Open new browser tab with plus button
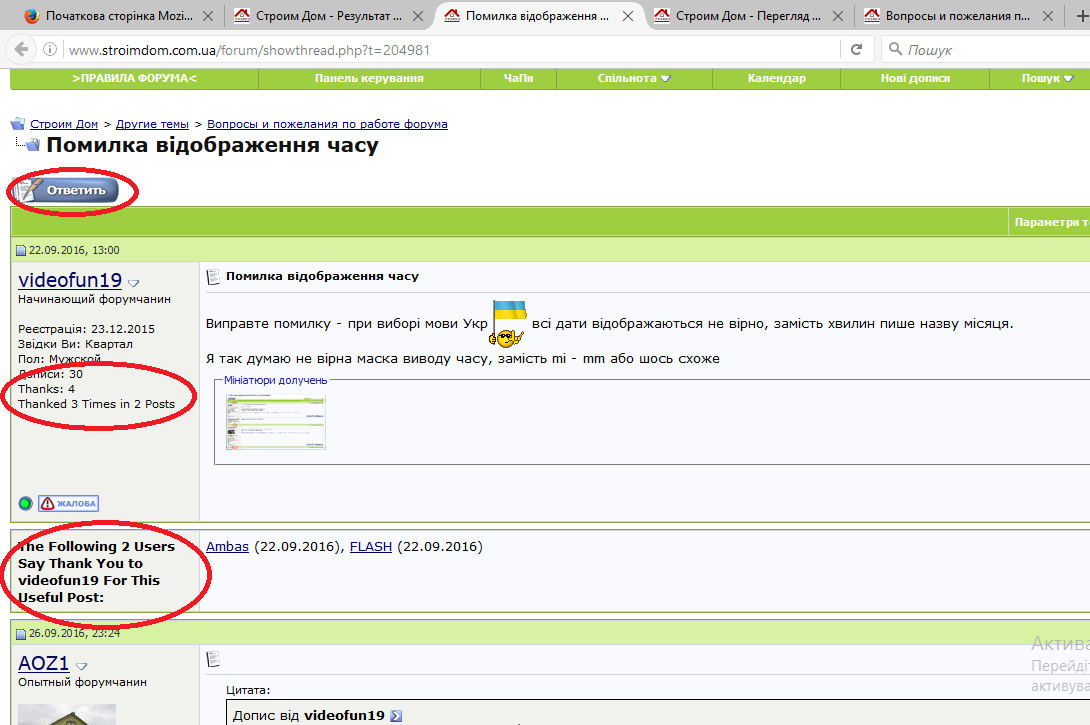This screenshot has width=1090, height=725. [1081, 15]
